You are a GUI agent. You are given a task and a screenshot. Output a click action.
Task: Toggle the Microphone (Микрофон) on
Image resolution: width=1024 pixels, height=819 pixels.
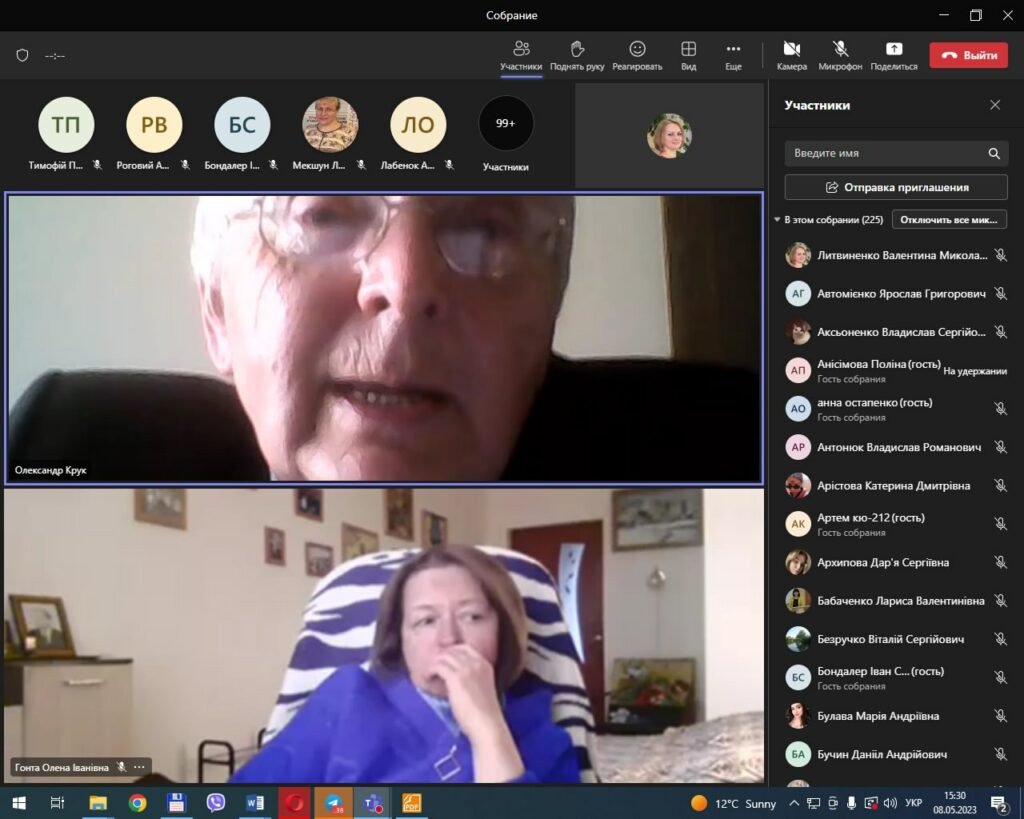click(x=840, y=55)
